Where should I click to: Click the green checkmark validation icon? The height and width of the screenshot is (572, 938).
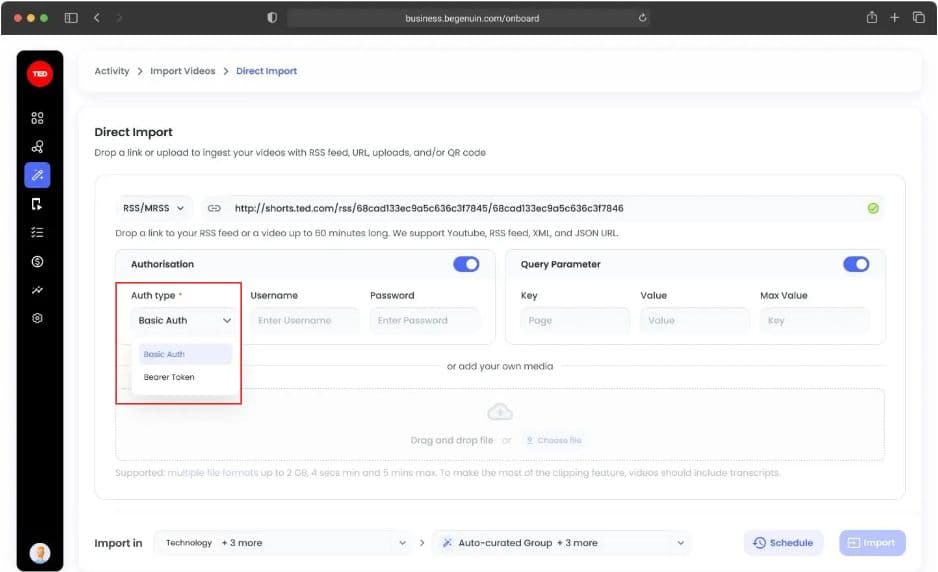point(873,208)
